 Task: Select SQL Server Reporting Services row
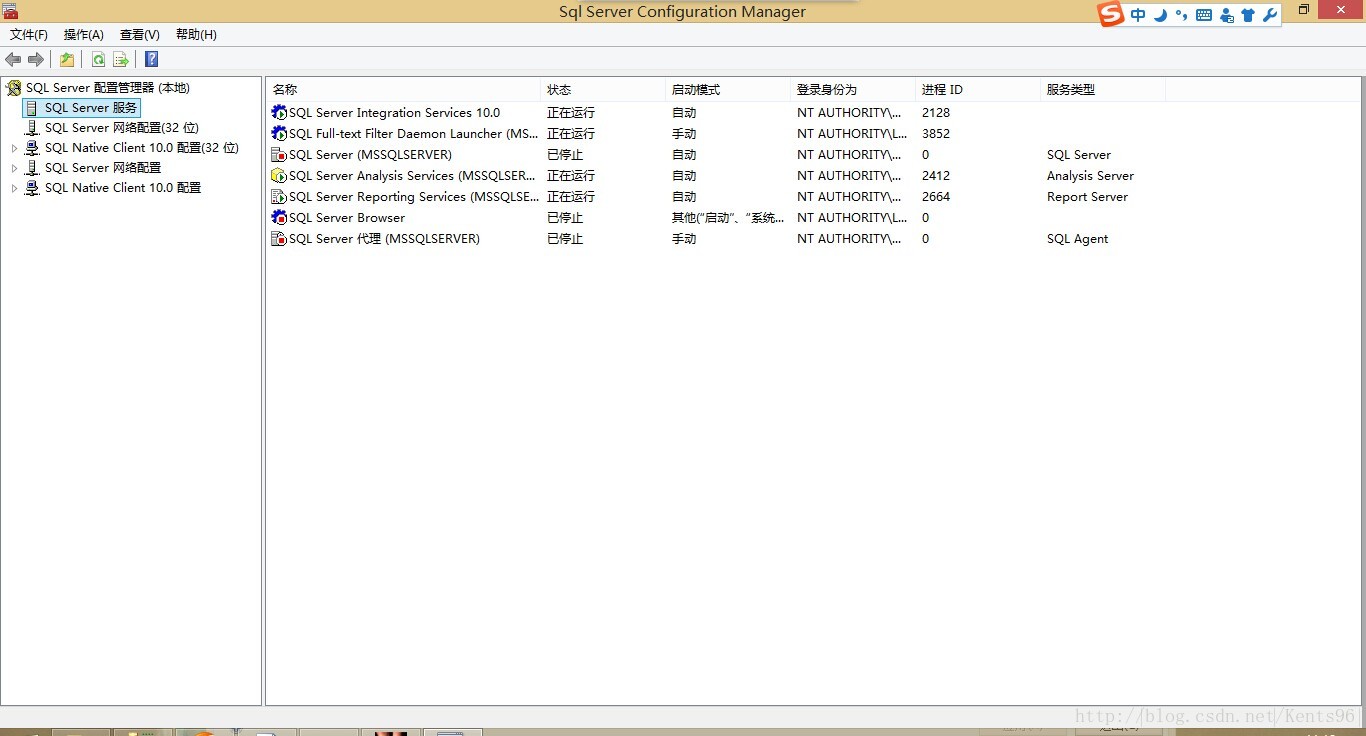click(414, 197)
